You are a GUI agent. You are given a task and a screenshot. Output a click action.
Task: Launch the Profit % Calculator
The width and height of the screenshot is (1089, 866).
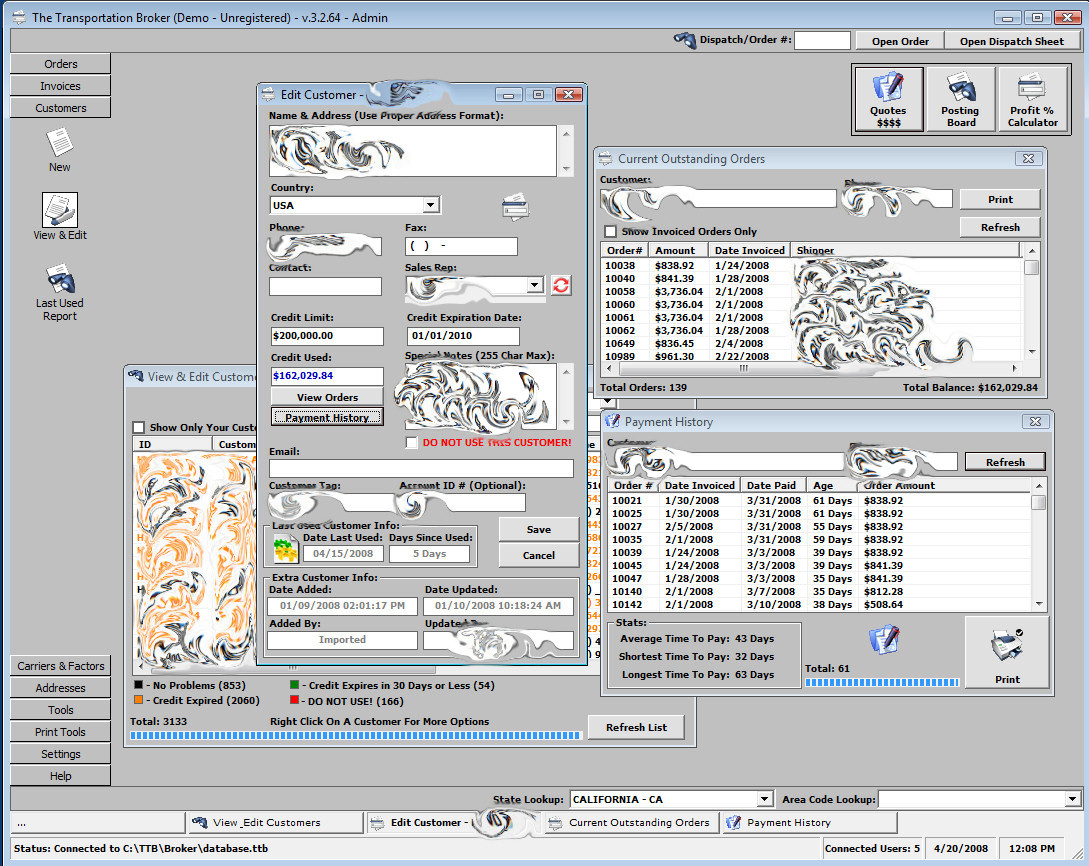point(1033,99)
